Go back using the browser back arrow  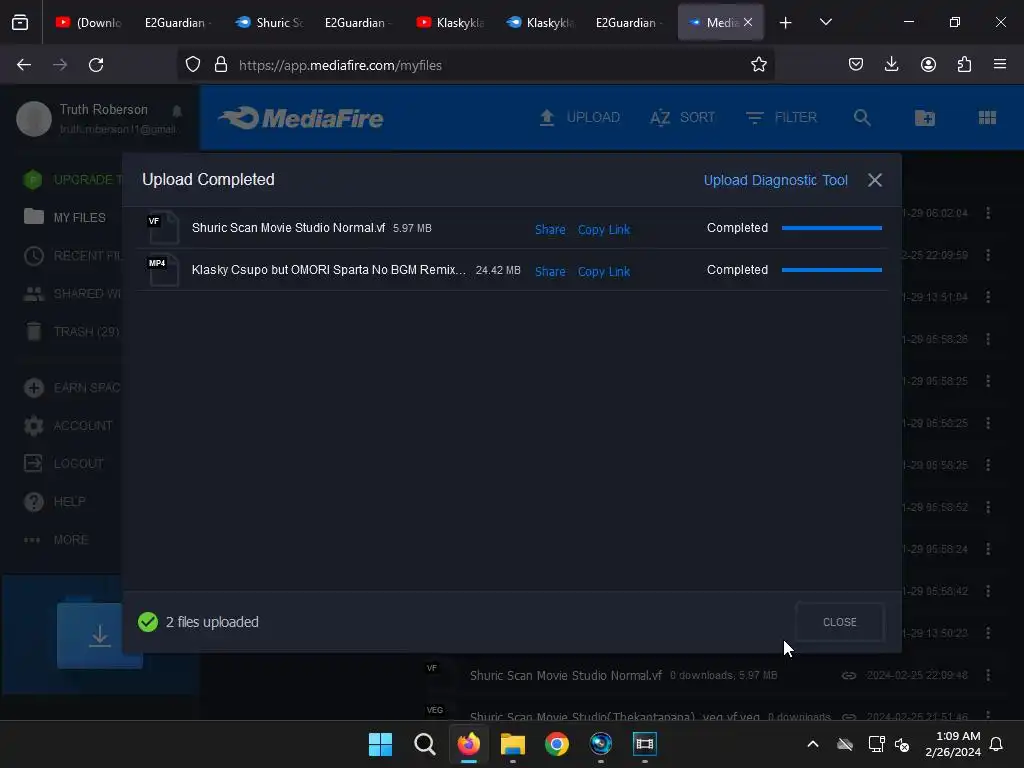24,65
